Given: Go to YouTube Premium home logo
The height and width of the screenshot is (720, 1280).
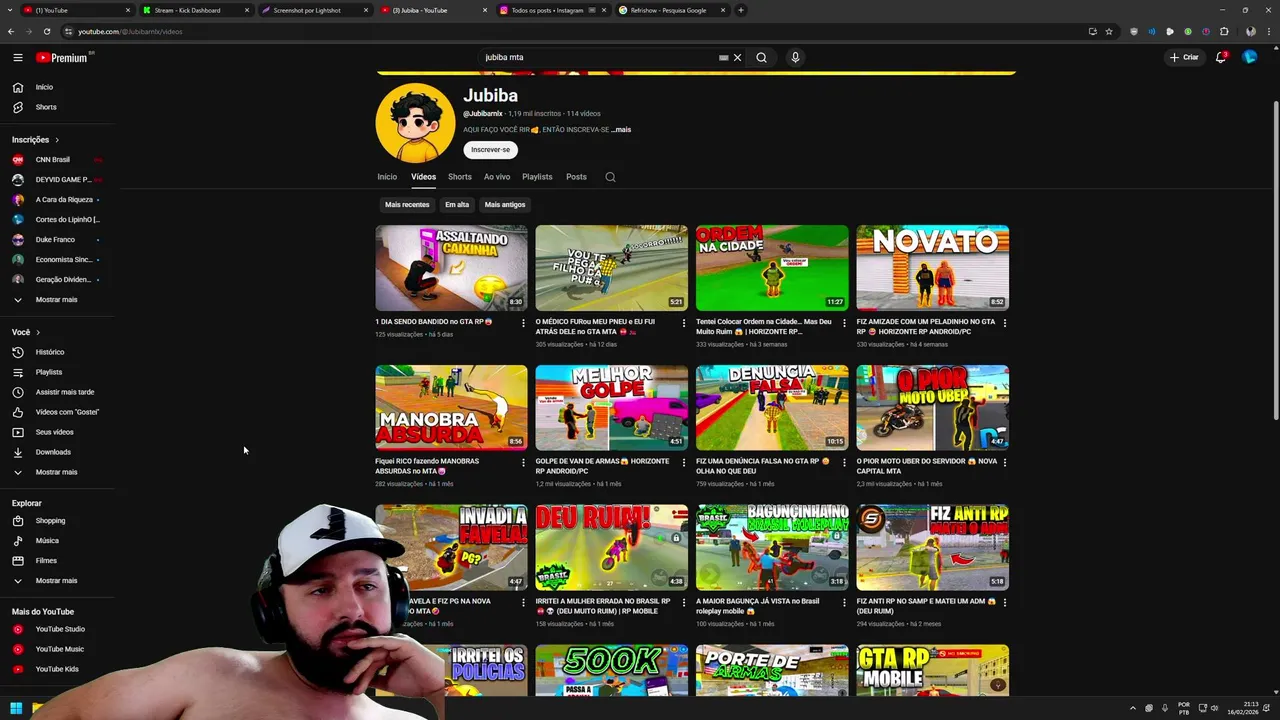Looking at the screenshot, I should (x=63, y=57).
